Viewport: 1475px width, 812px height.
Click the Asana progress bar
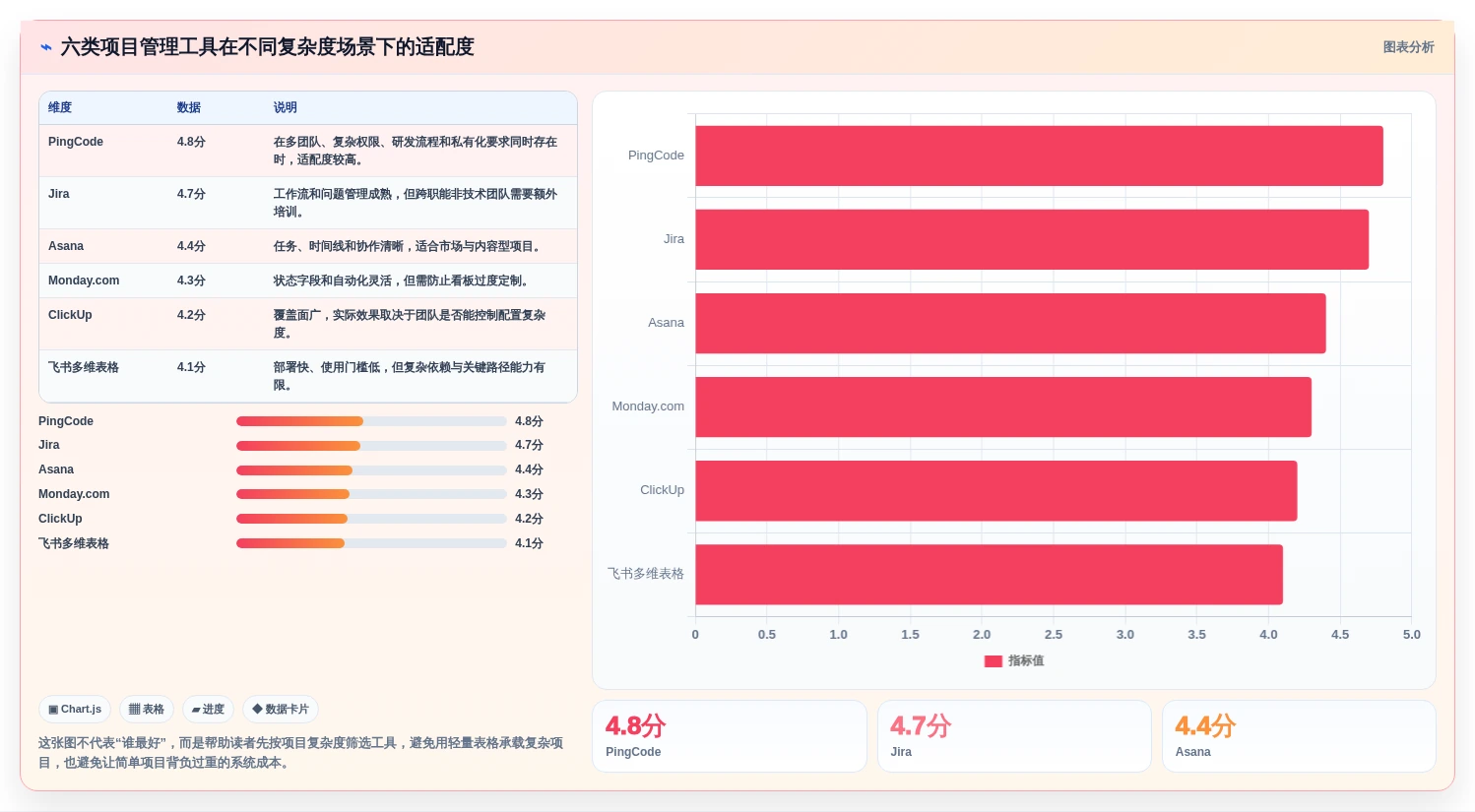371,470
